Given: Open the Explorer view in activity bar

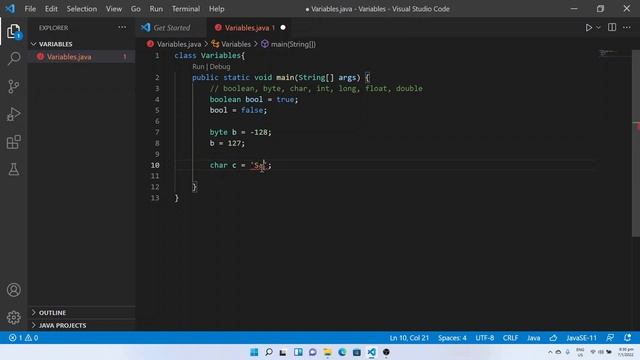Looking at the screenshot, I should click(13, 31).
